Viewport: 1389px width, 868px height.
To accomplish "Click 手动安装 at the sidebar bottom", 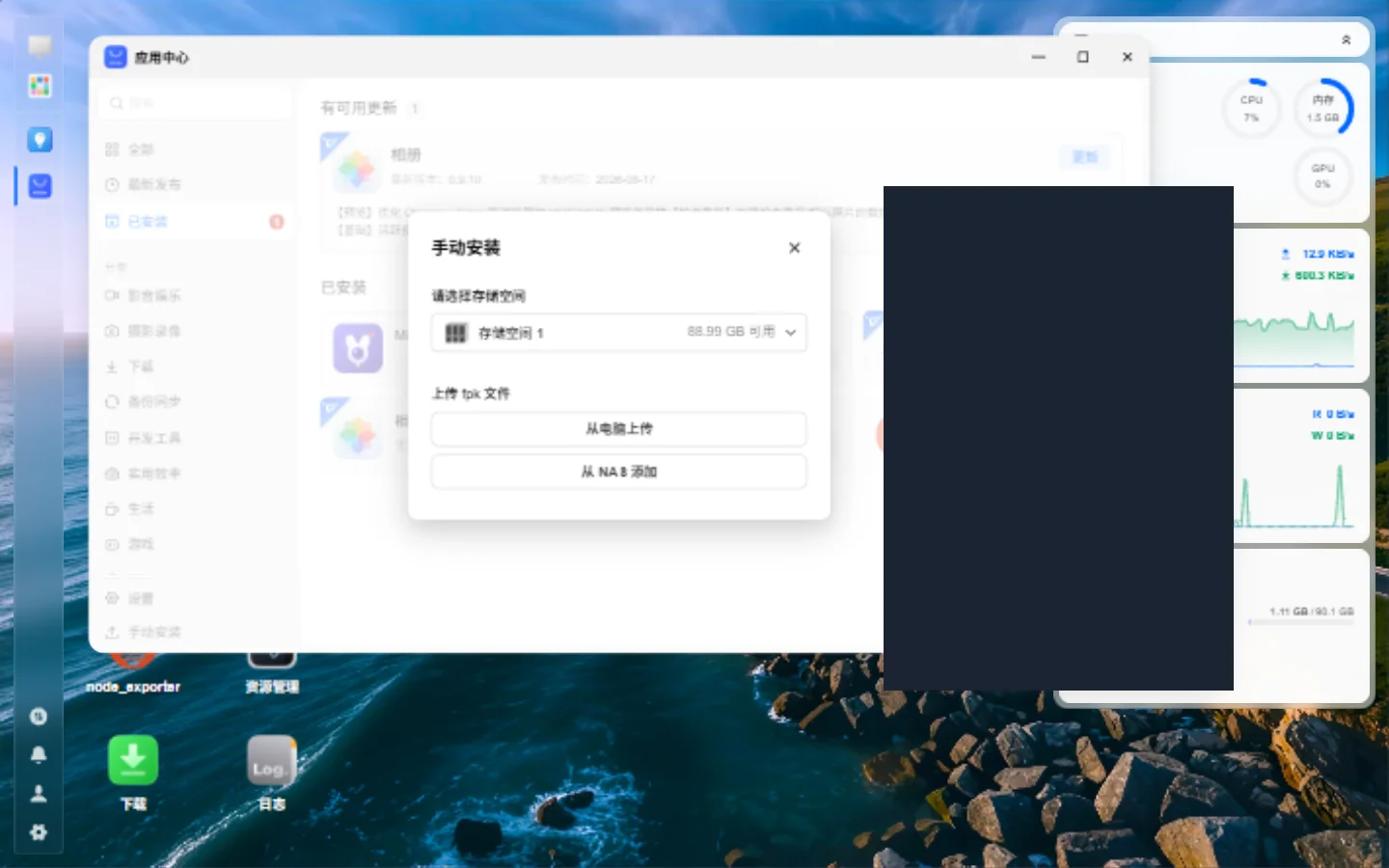I will click(x=195, y=632).
